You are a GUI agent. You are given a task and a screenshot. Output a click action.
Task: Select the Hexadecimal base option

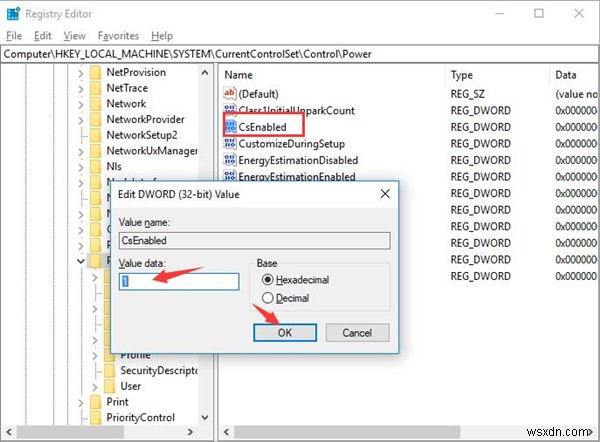click(267, 280)
